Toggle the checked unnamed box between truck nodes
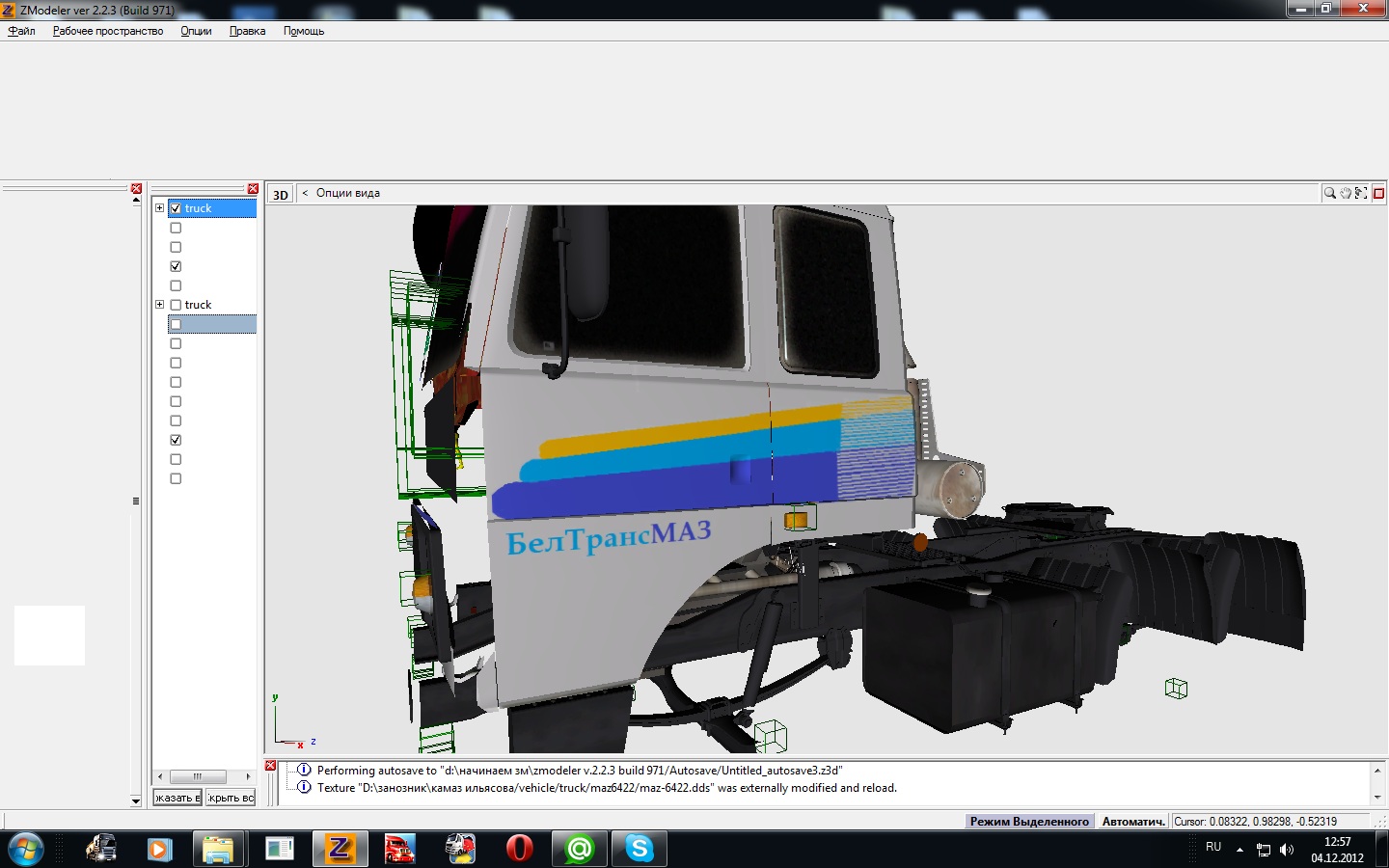The image size is (1389, 868). point(176,266)
